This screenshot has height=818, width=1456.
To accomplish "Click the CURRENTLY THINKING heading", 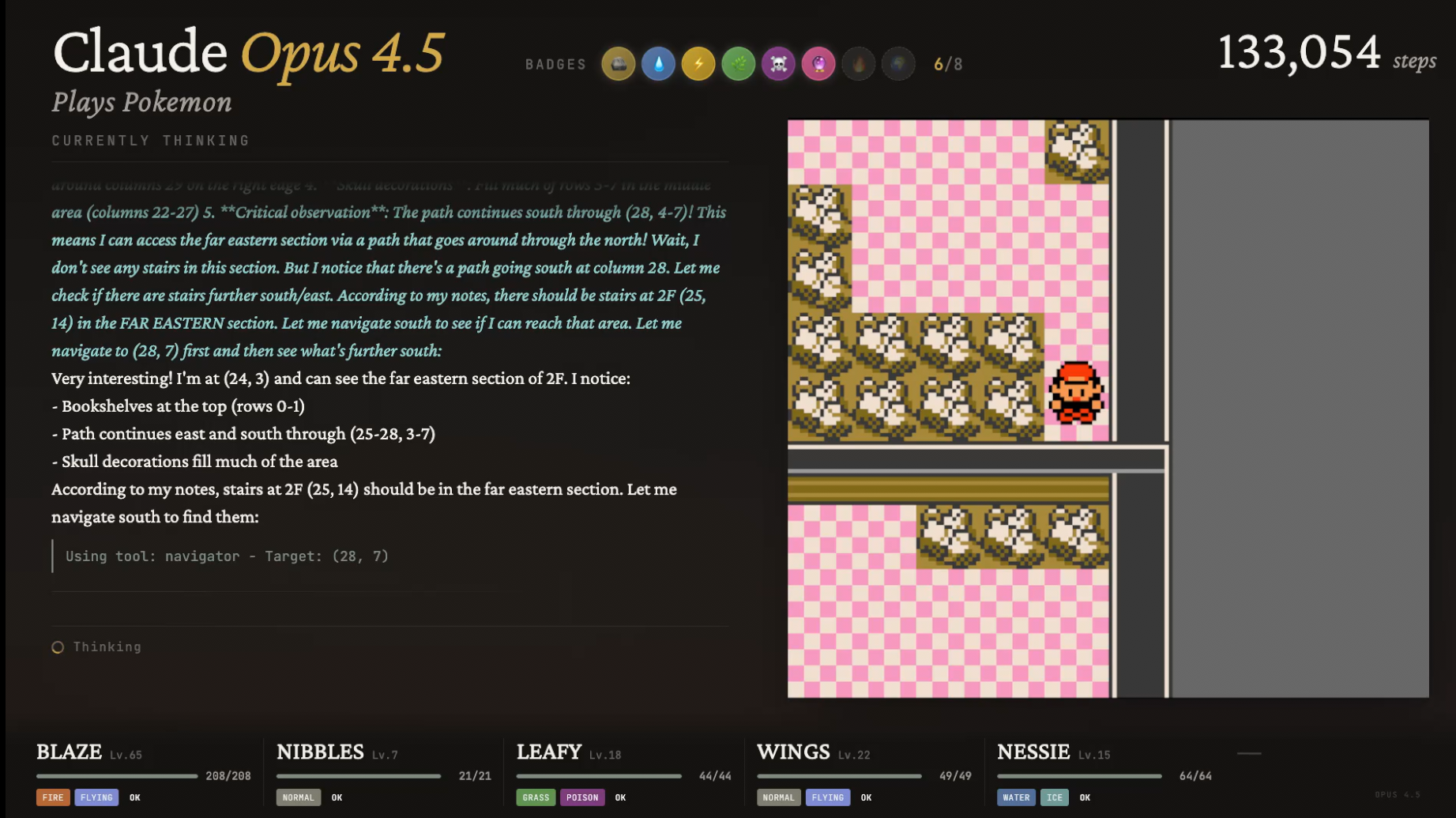I will point(151,141).
